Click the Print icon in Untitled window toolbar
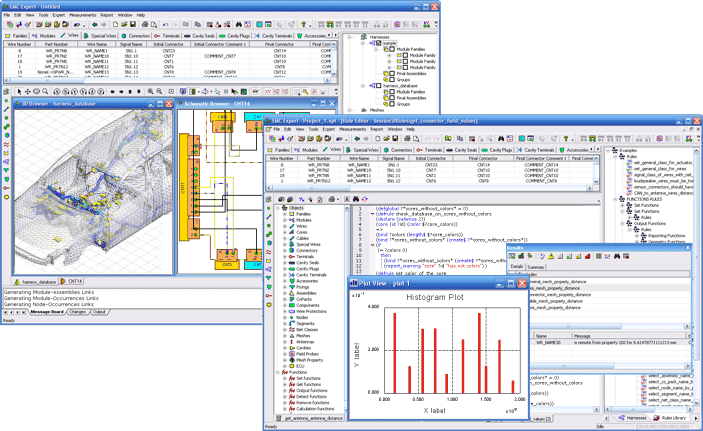Image resolution: width=703 pixels, height=431 pixels. point(145,25)
